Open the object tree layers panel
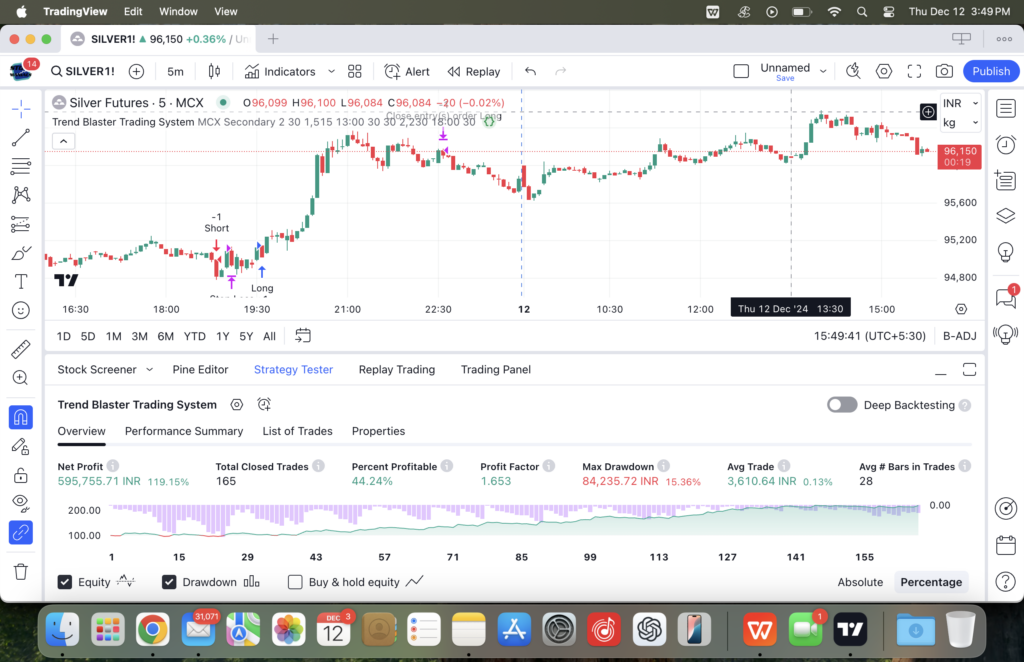The height and width of the screenshot is (662, 1024). (1006, 215)
